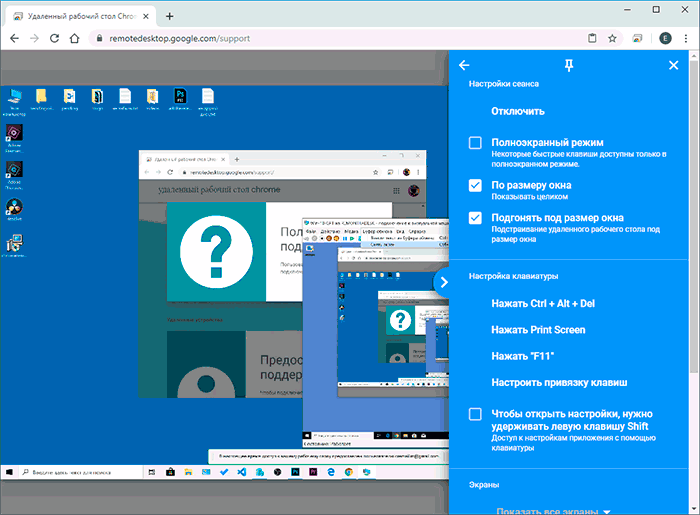
Task: Open a new browser tab with the plus button
Action: 169,17
